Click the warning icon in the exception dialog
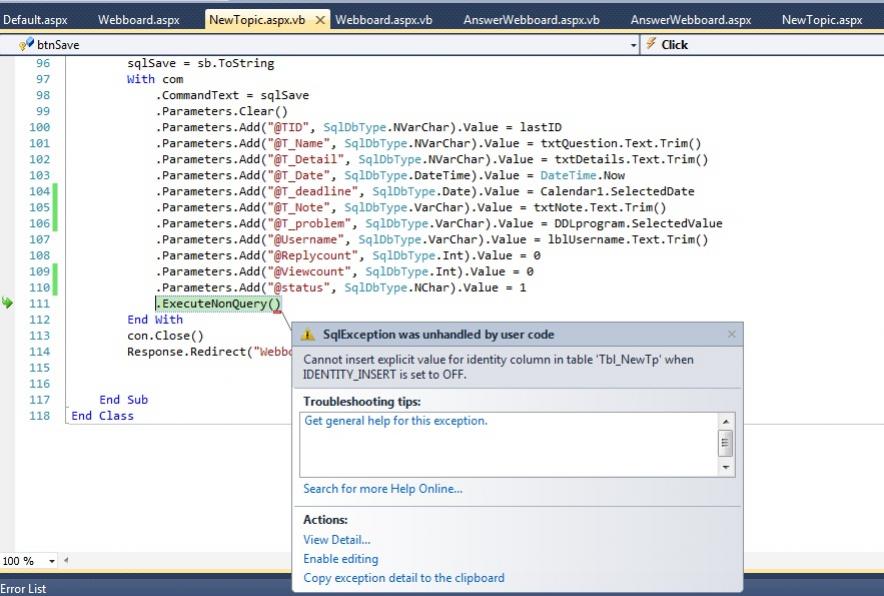The height and width of the screenshot is (596, 884). pos(308,335)
